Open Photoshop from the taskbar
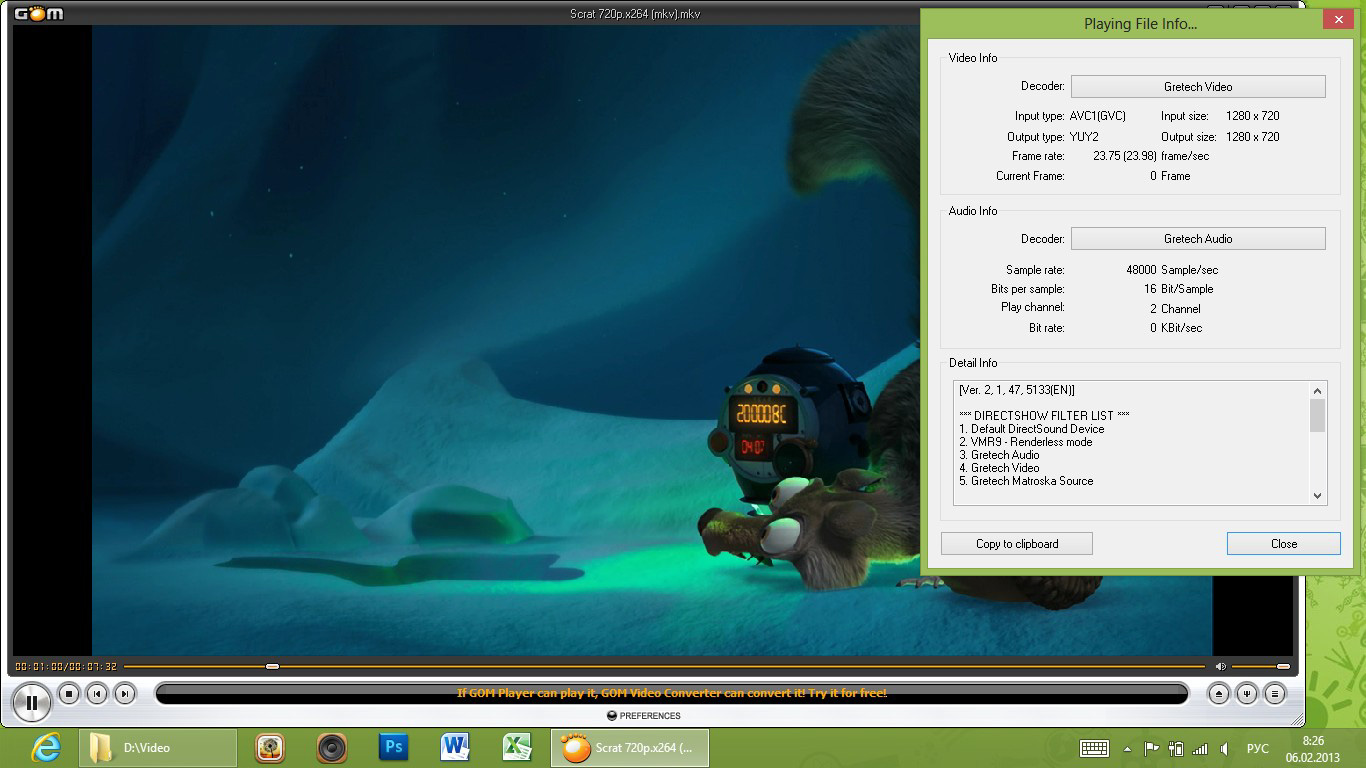Image resolution: width=1366 pixels, height=768 pixels. click(393, 747)
